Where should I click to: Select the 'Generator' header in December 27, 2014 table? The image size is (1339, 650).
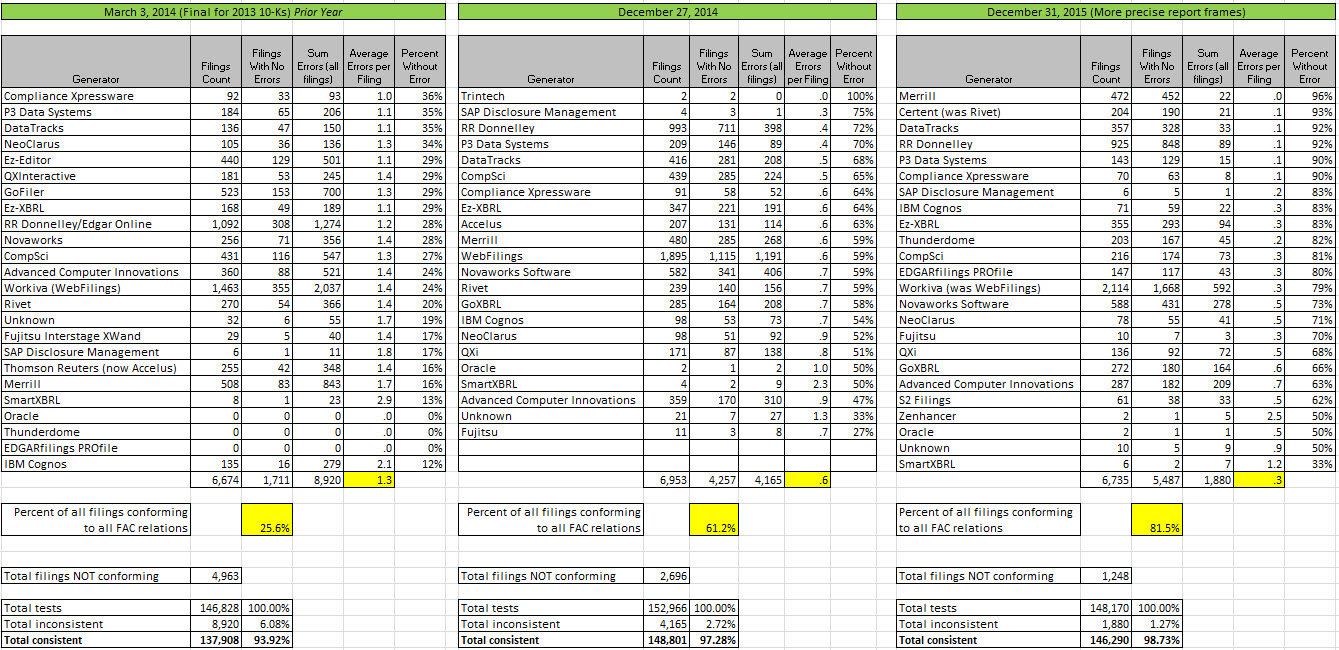click(x=549, y=62)
